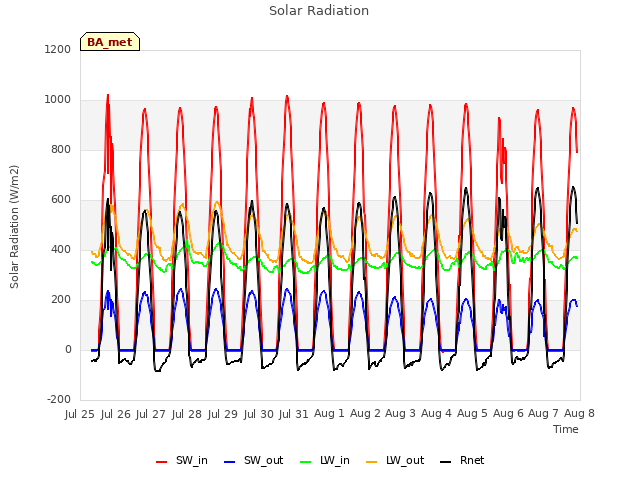Screen dimensions: 640x480
Task: Click the Aug 8 x-axis tick label
Action: pyautogui.click(x=579, y=413)
